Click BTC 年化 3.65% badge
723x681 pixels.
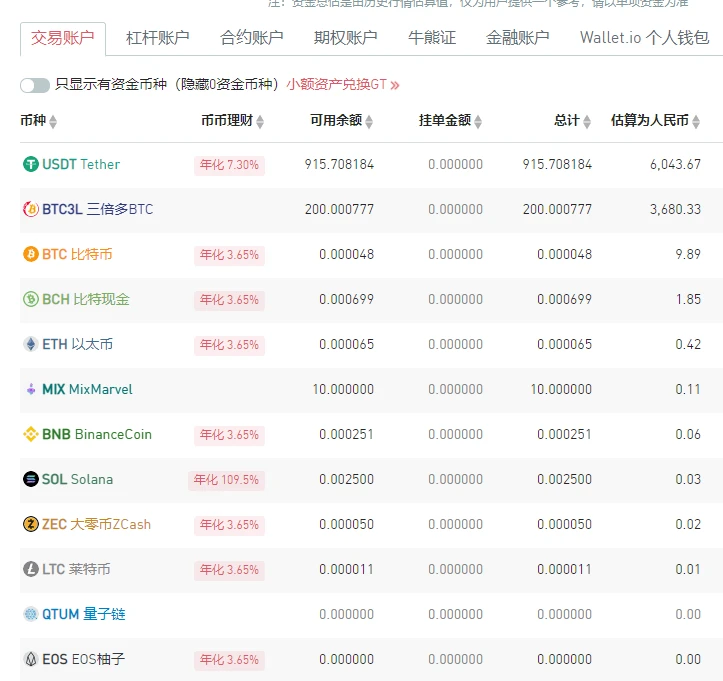click(229, 255)
